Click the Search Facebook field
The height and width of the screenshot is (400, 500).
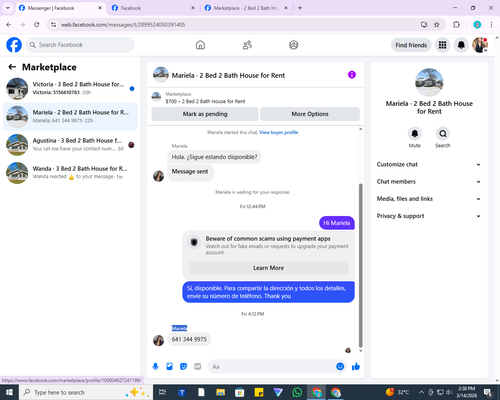click(80, 45)
